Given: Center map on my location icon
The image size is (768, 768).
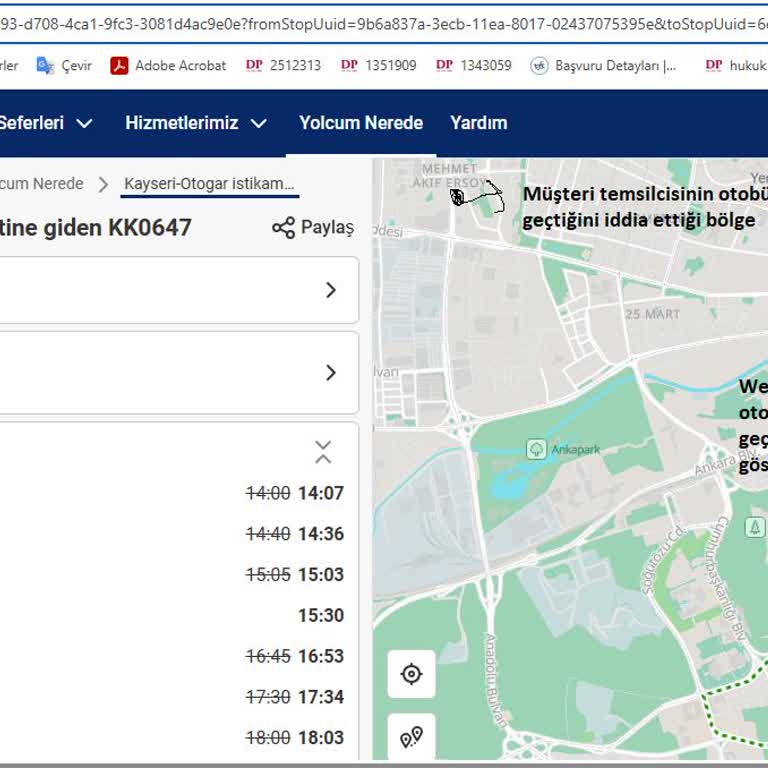Looking at the screenshot, I should pyautogui.click(x=411, y=674).
